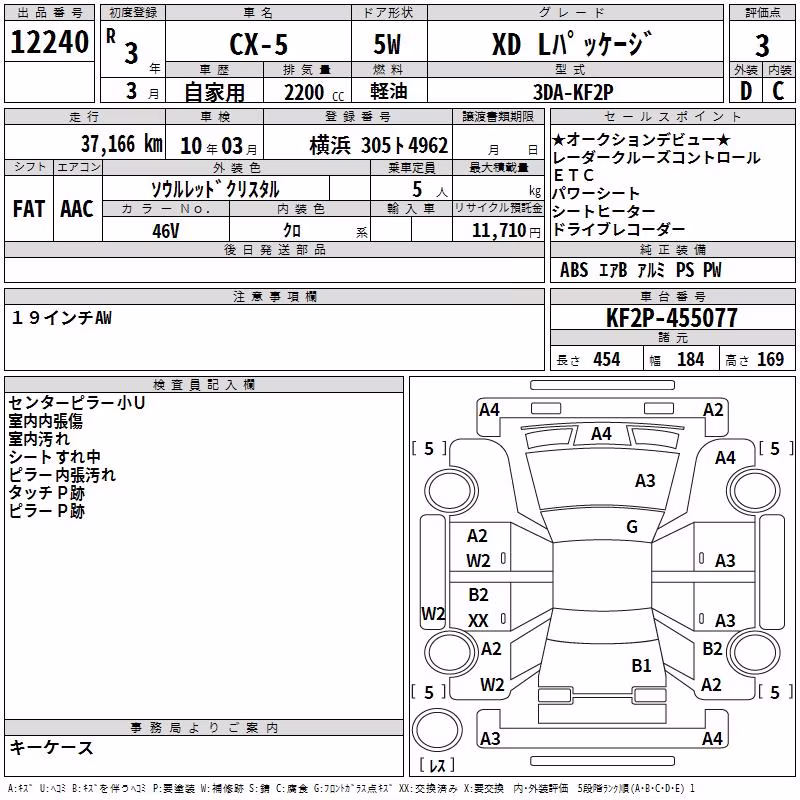The image size is (800, 800).
Task: Click the interior grade C
Action: coord(778,91)
